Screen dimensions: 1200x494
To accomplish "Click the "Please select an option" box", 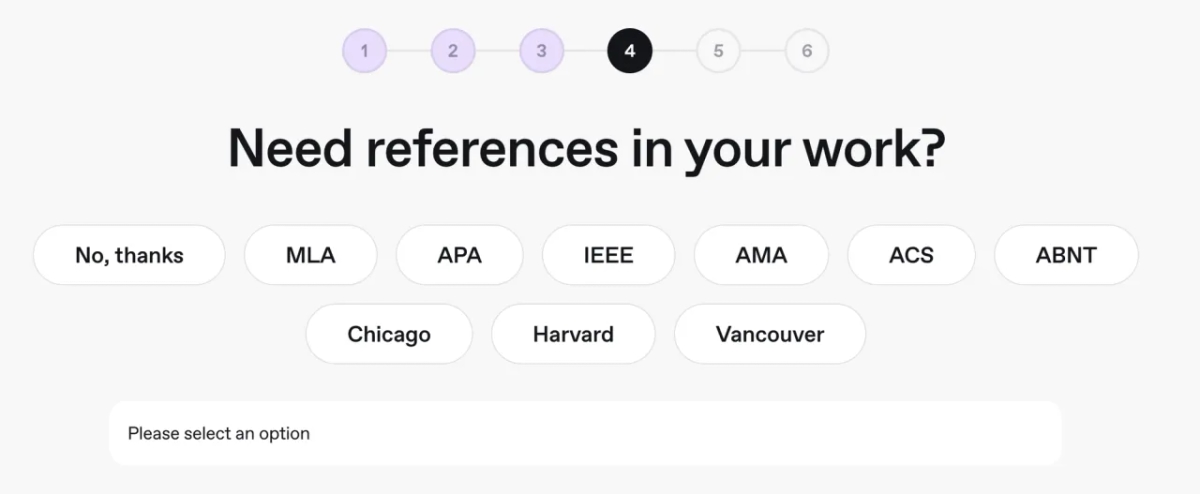I will (x=585, y=433).
